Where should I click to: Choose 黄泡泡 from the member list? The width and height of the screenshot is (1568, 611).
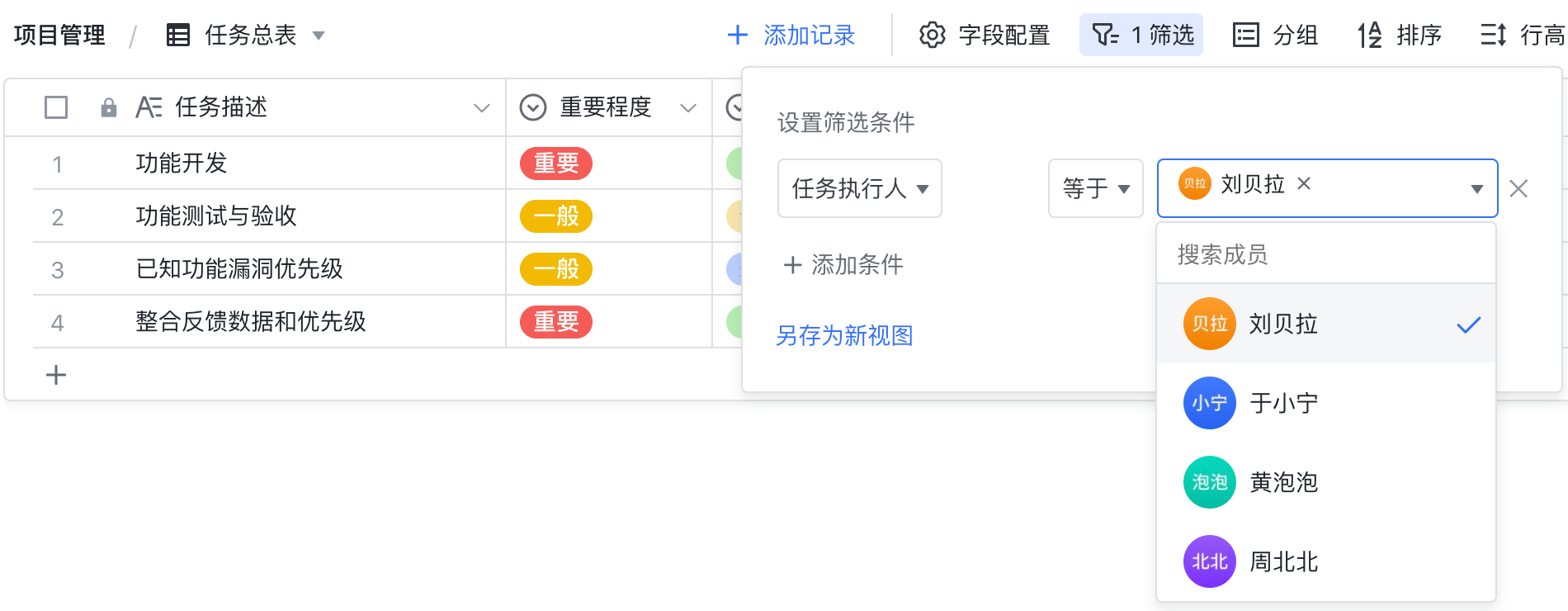[1326, 482]
